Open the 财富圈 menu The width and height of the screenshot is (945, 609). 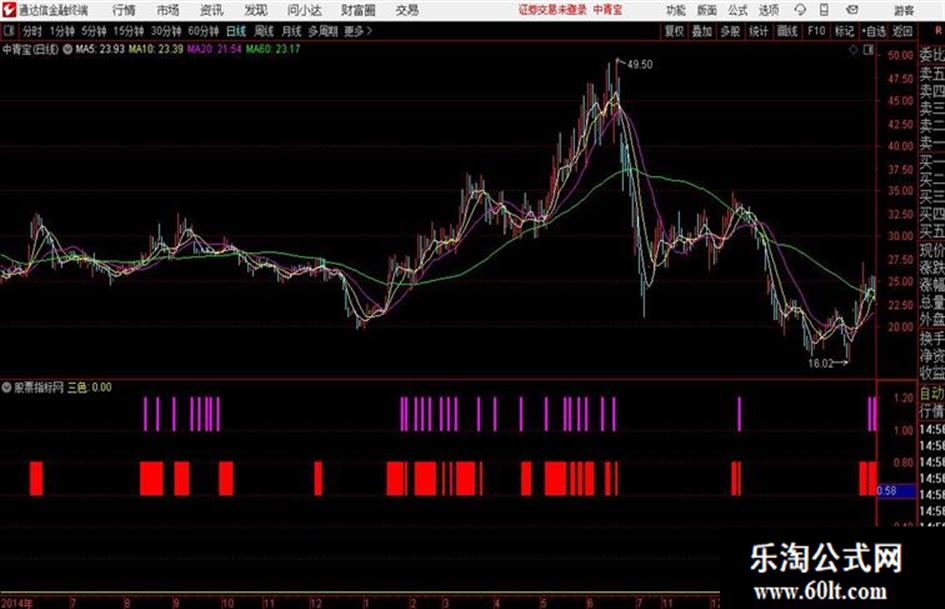(358, 10)
